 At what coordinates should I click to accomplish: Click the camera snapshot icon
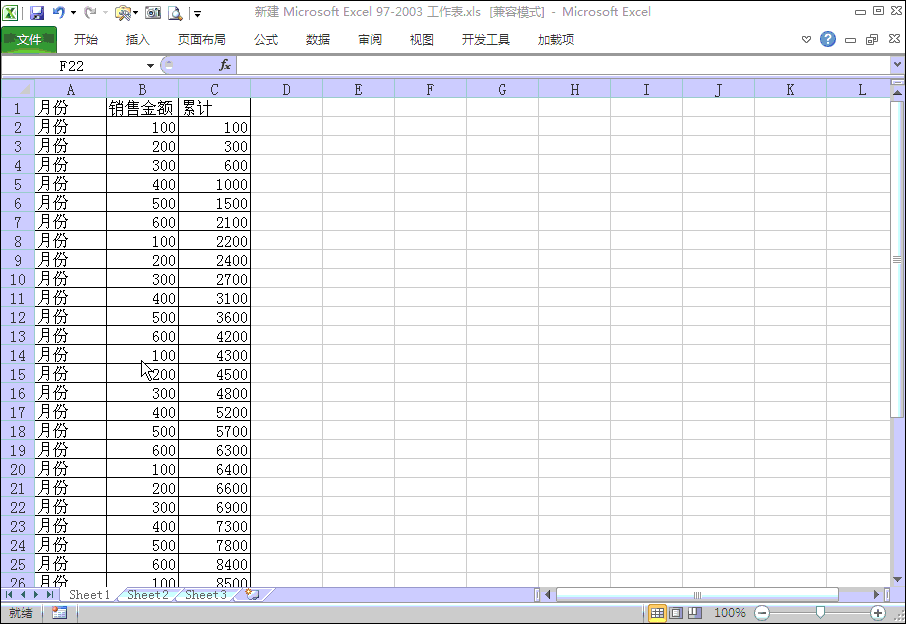tap(153, 12)
